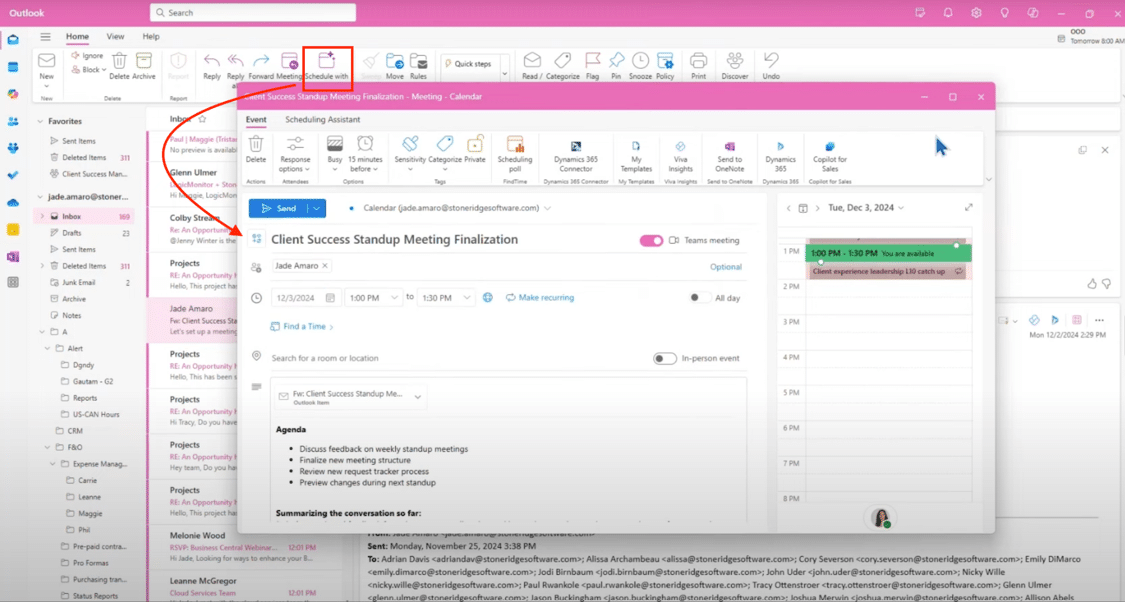Turn on In-person event toggle
Screen dimensions: 1125x602
point(664,358)
